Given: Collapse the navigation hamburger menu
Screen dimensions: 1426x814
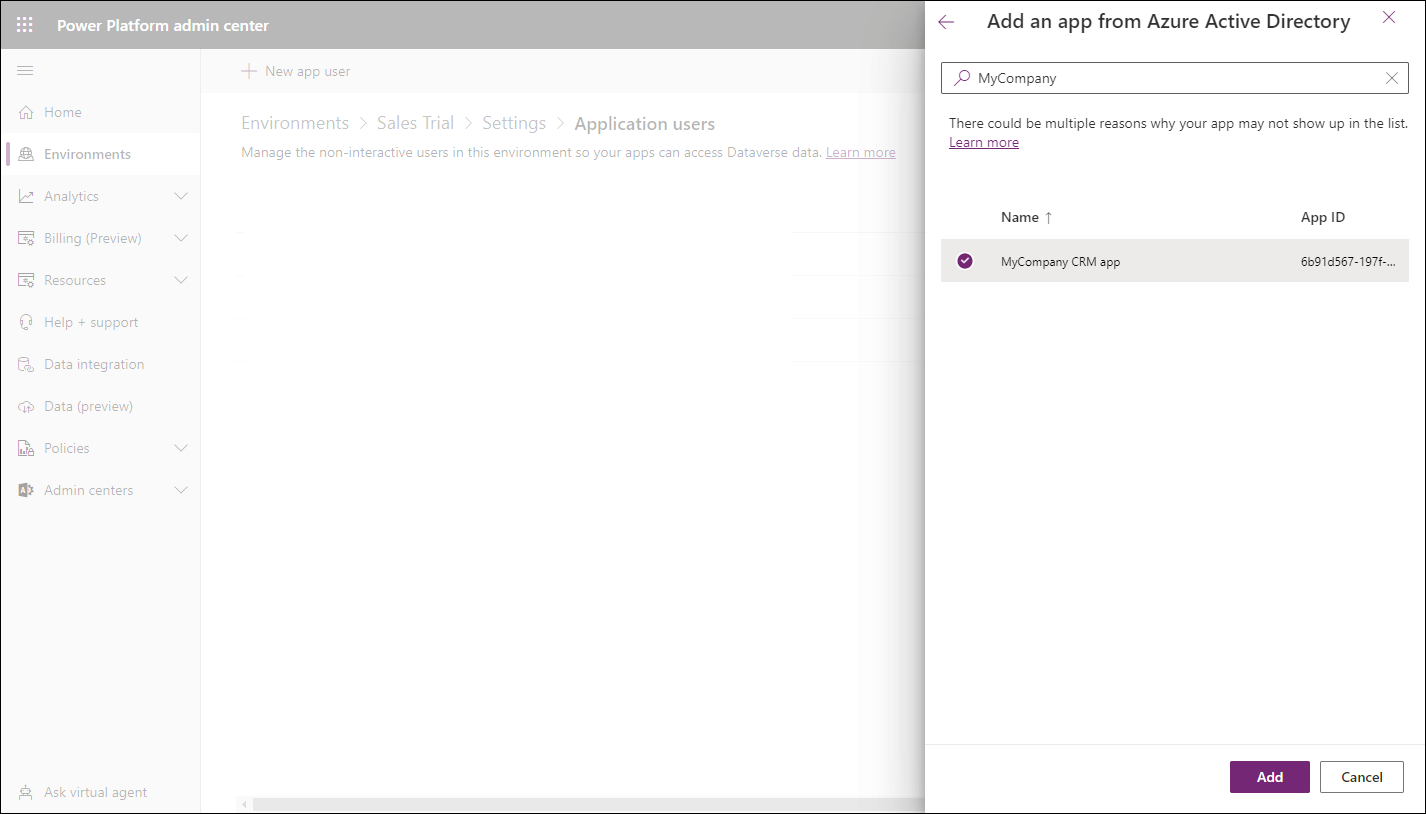Looking at the screenshot, I should [25, 70].
